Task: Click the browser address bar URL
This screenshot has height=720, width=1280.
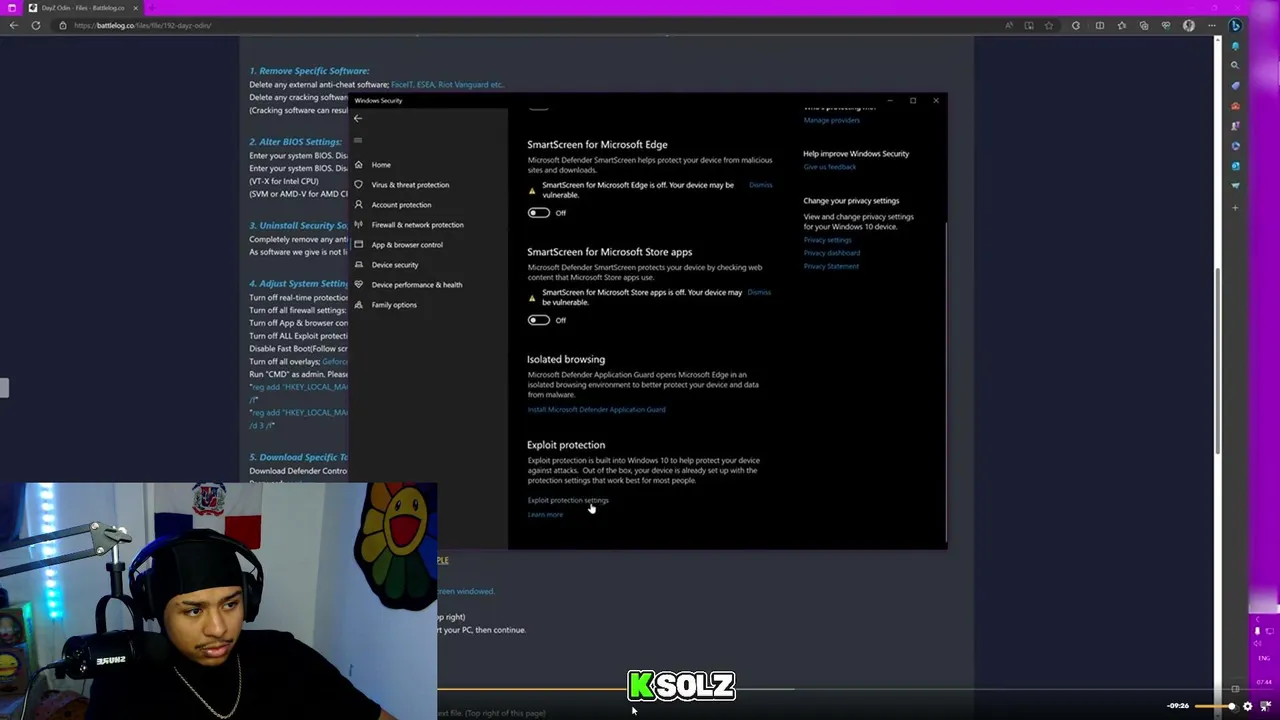Action: pos(143,25)
